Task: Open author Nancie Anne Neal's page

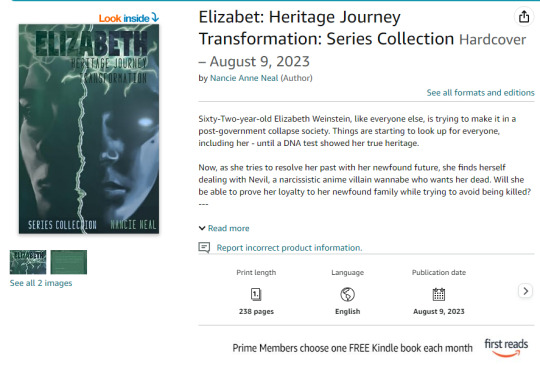Action: pos(244,78)
